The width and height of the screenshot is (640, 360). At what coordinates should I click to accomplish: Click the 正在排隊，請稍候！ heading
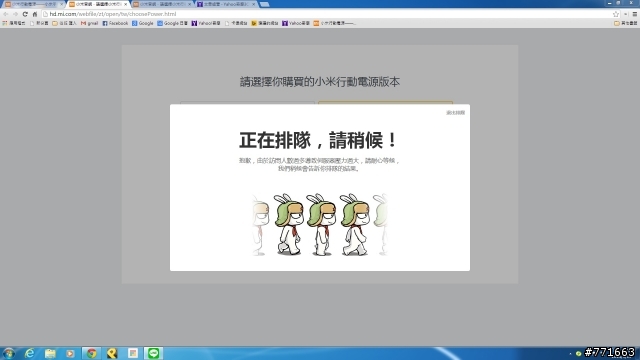point(318,140)
